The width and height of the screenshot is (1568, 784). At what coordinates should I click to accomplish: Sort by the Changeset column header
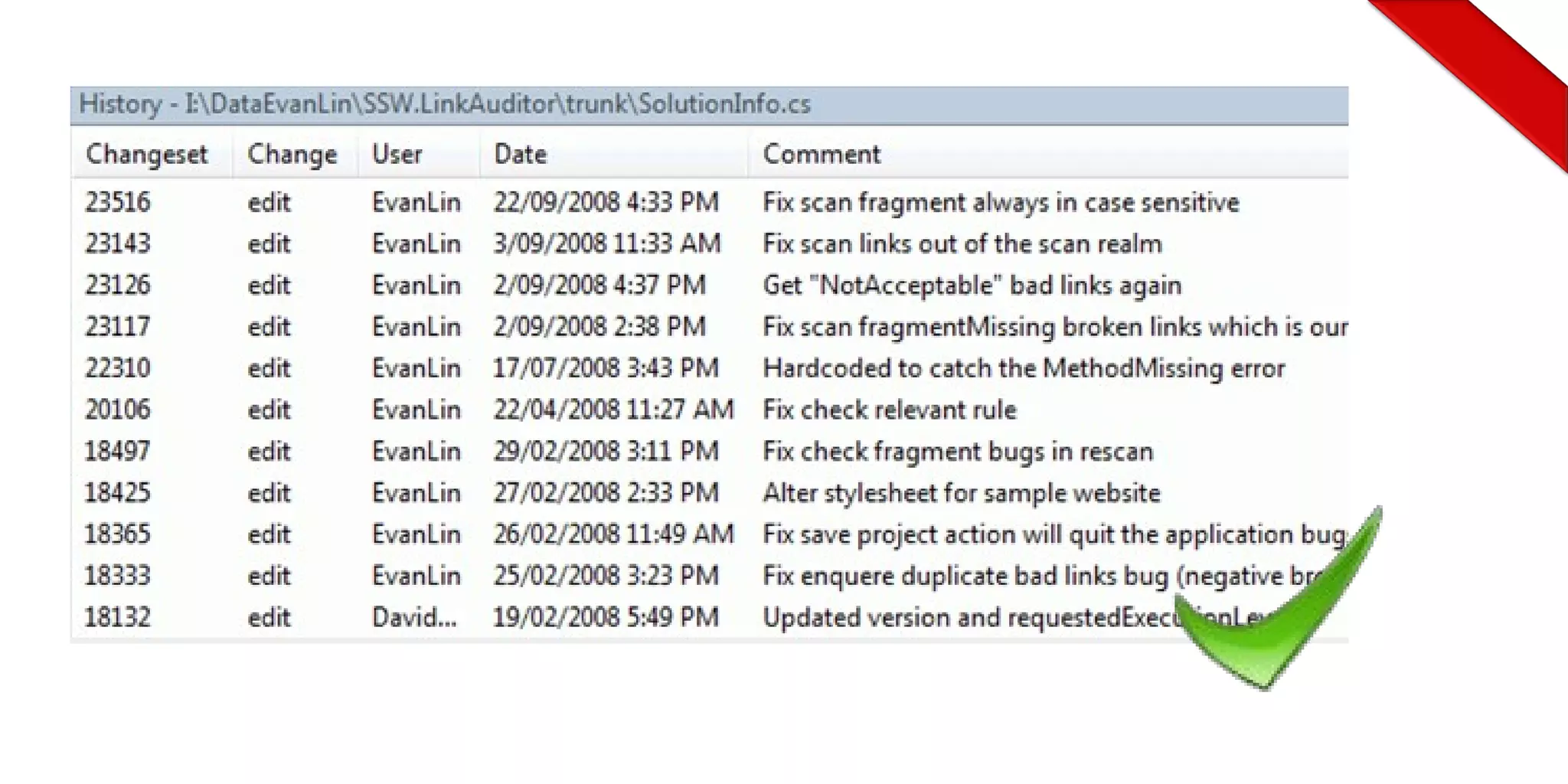pyautogui.click(x=147, y=154)
